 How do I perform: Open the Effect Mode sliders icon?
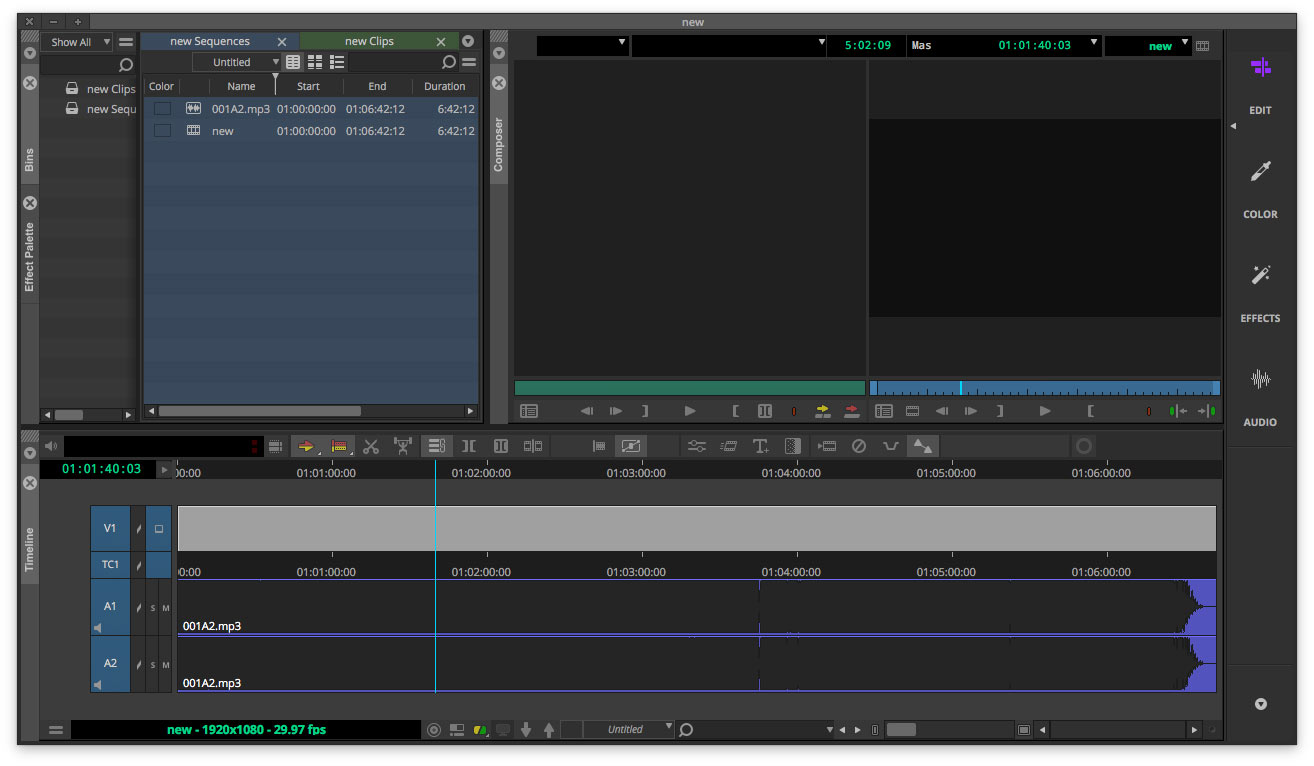pos(697,446)
